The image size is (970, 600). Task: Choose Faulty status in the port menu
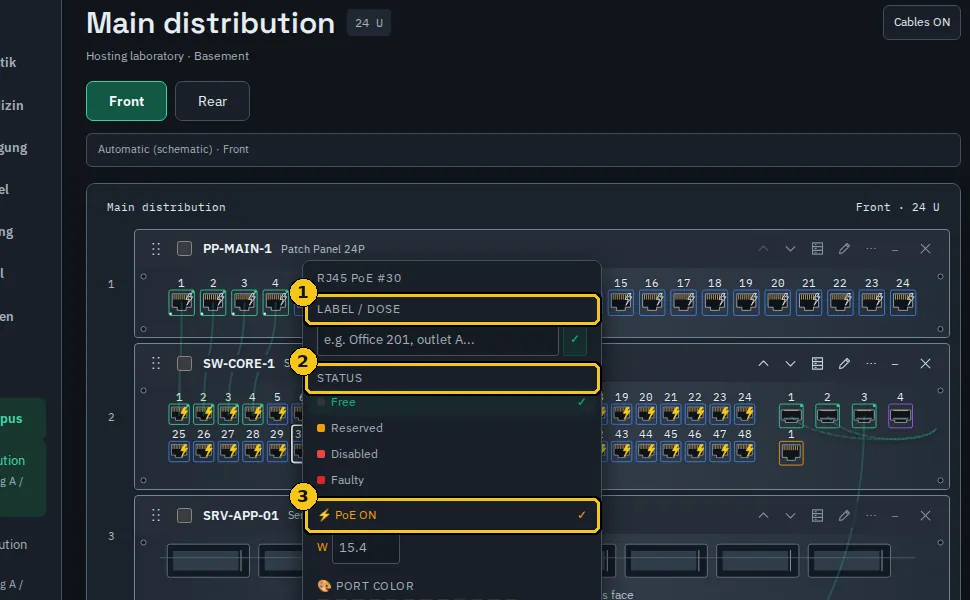(452, 480)
